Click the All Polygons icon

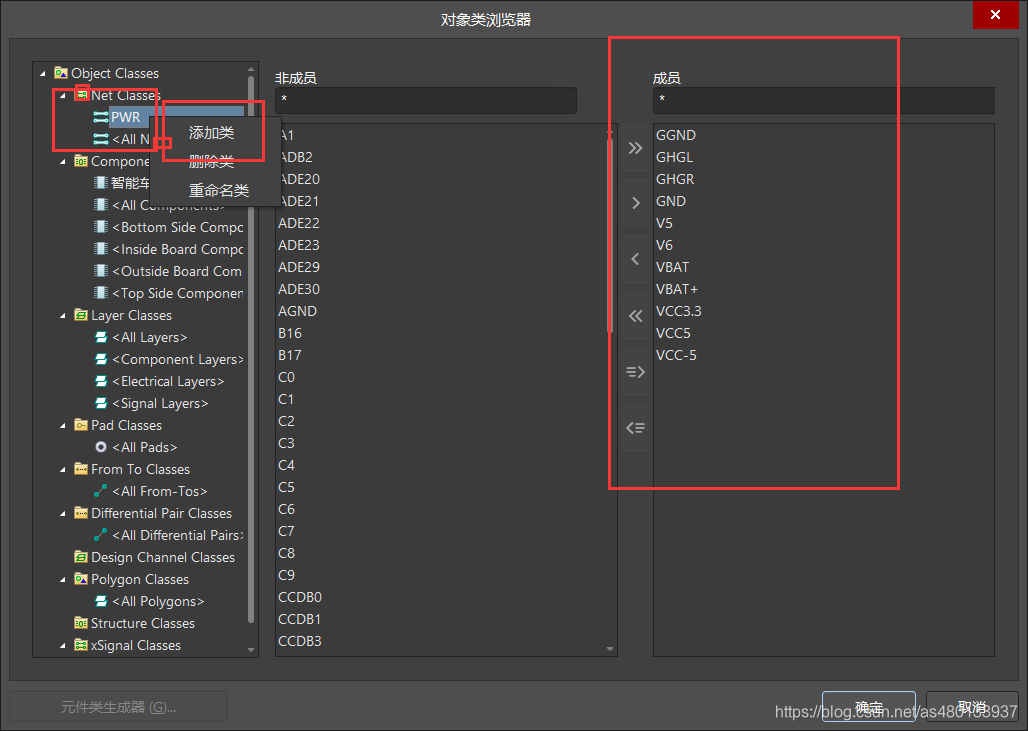click(100, 601)
